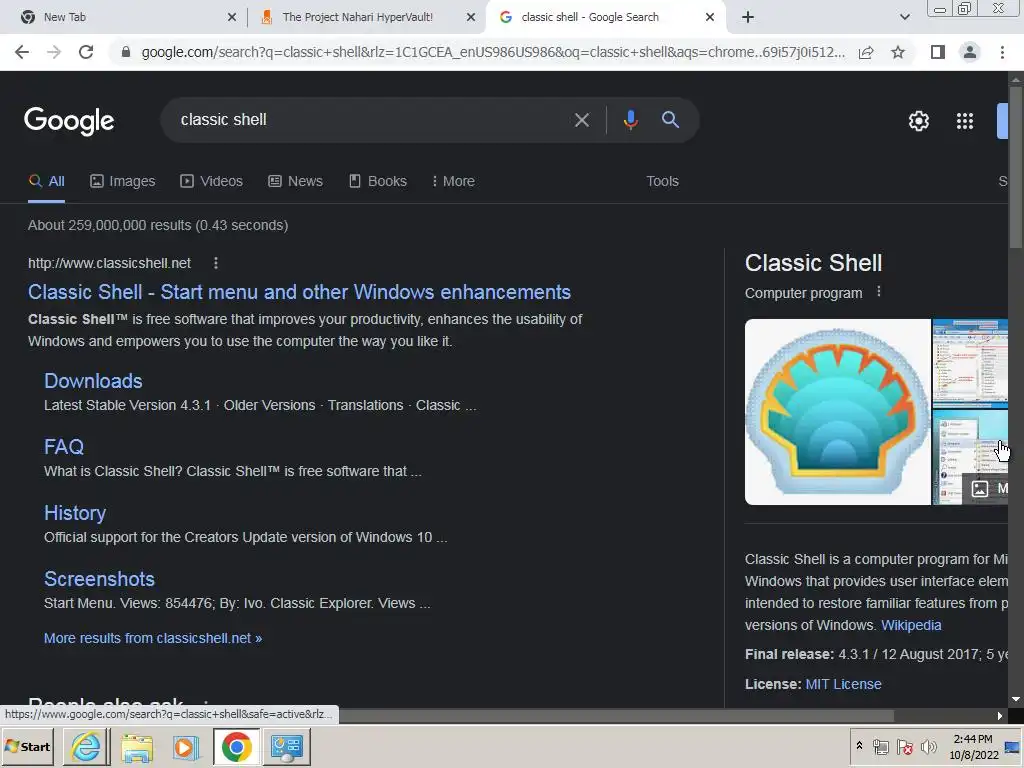Reload the page with refresh icon
Screen dimensions: 1024x768
(x=86, y=52)
